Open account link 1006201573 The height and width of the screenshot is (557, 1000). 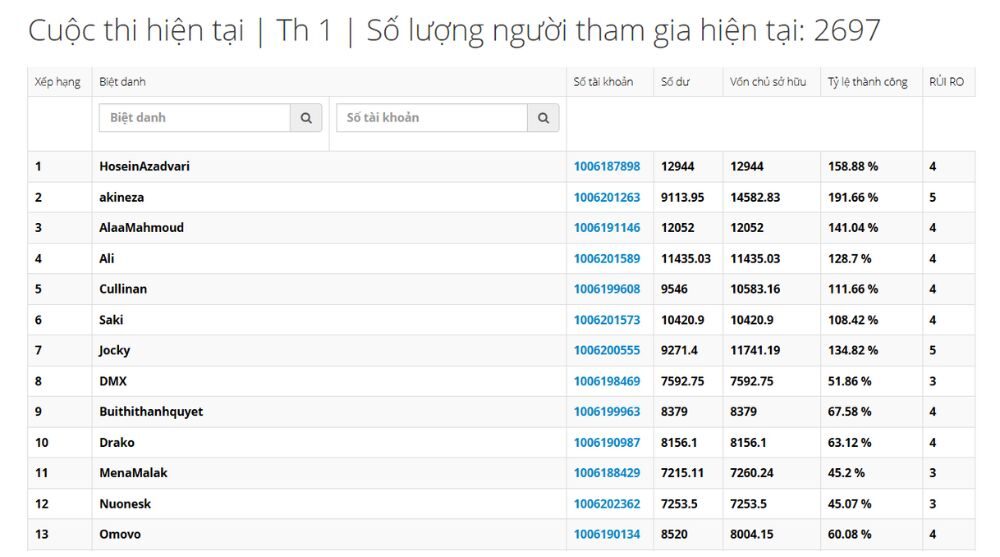click(x=607, y=320)
